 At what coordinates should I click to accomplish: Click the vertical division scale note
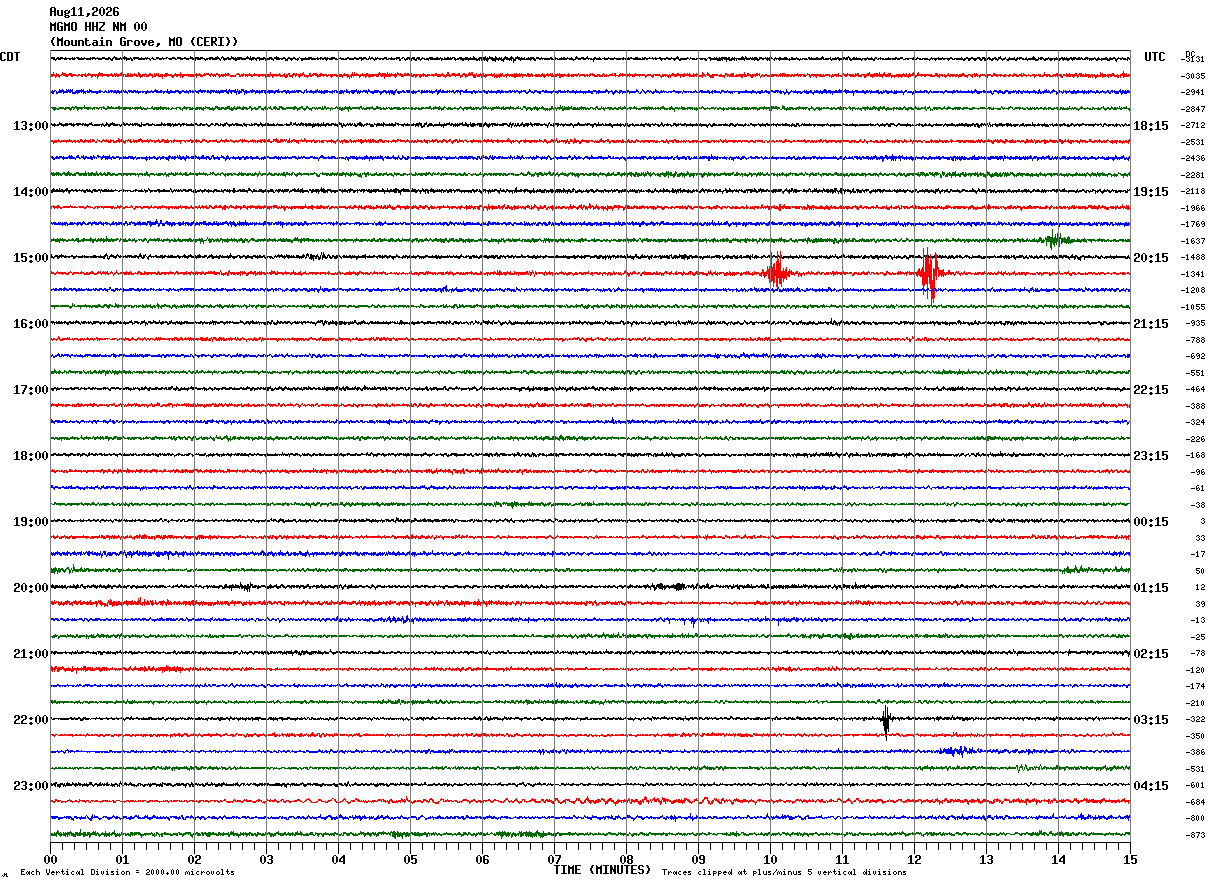tap(127, 872)
